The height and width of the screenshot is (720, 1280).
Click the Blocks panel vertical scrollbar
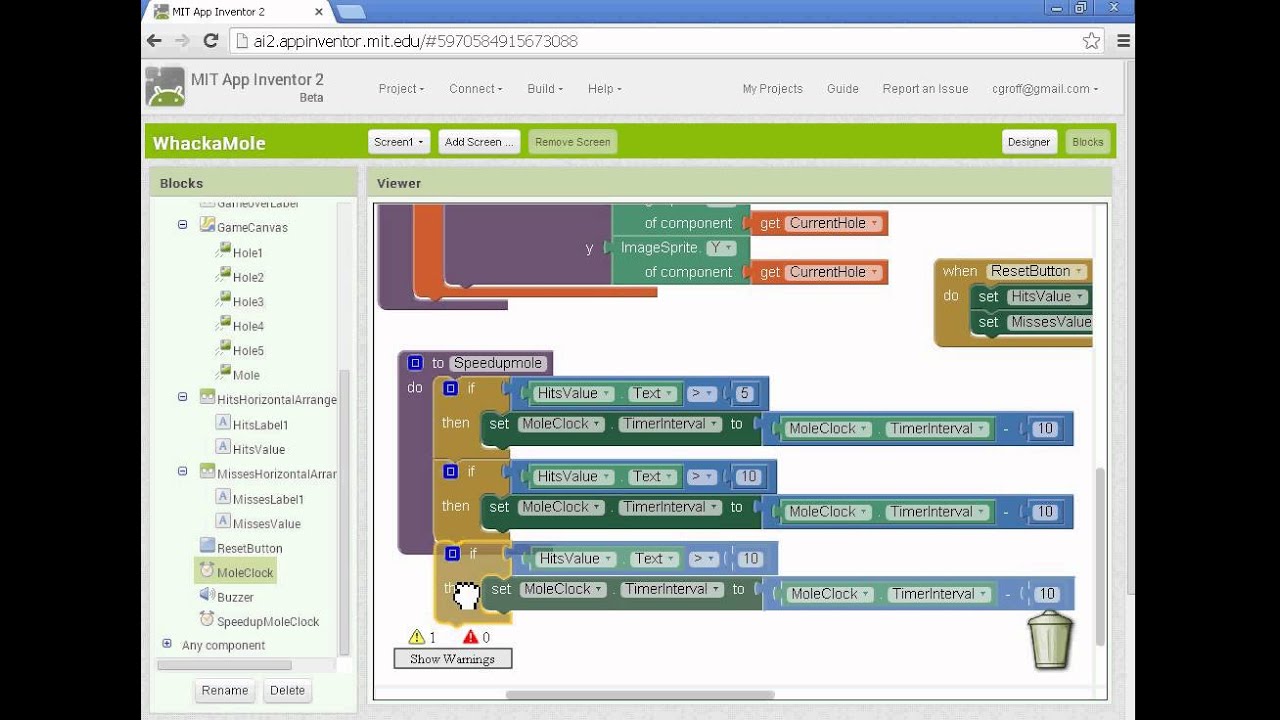pos(345,510)
